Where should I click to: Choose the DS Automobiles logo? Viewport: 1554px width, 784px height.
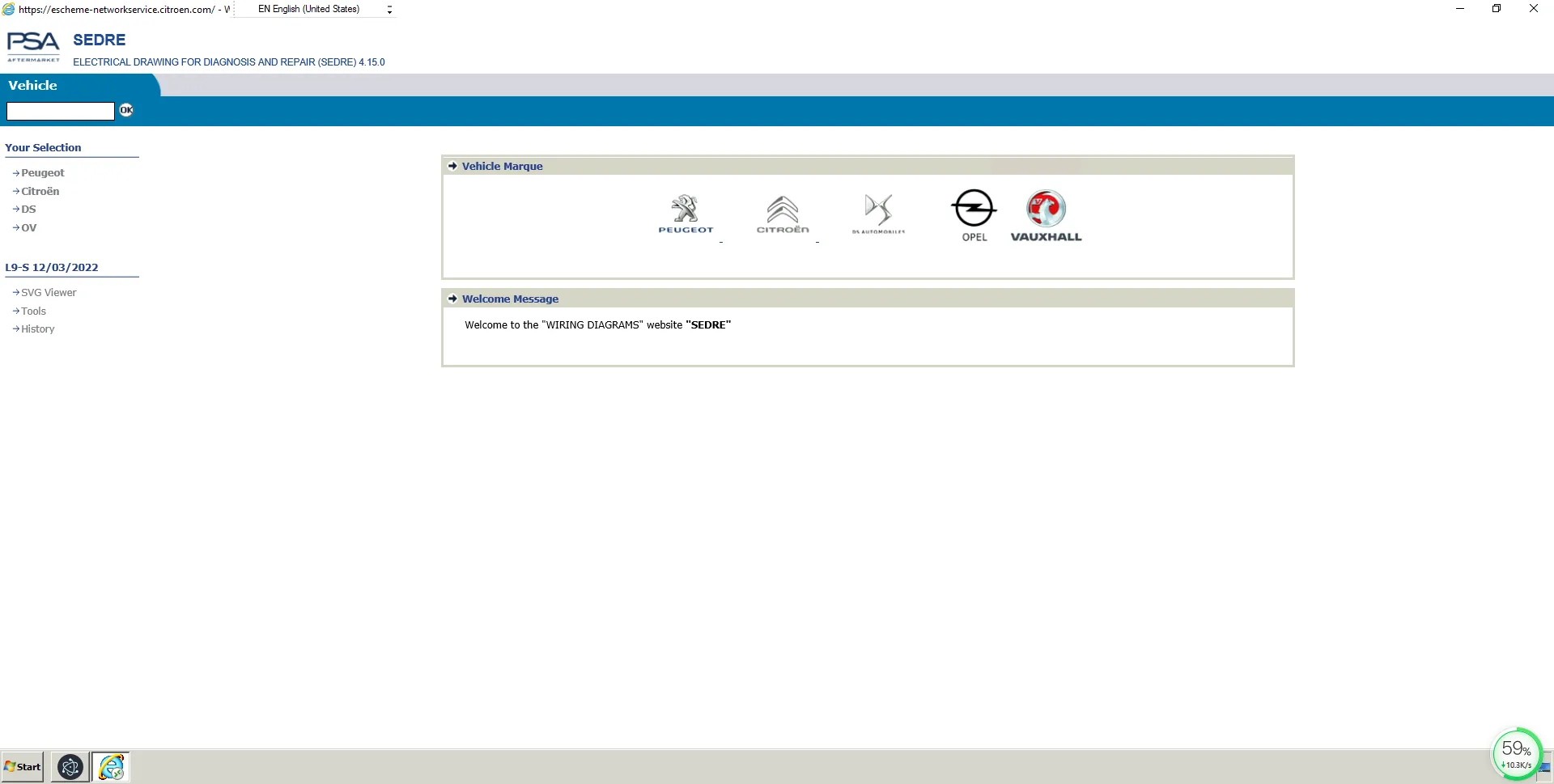click(878, 214)
